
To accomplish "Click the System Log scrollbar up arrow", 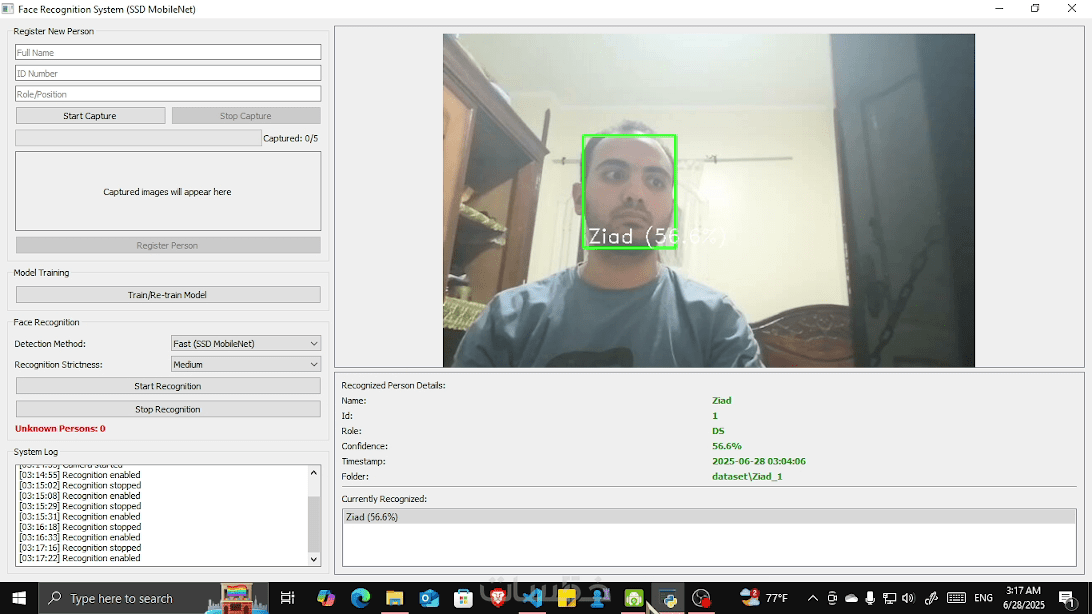I will [x=313, y=473].
